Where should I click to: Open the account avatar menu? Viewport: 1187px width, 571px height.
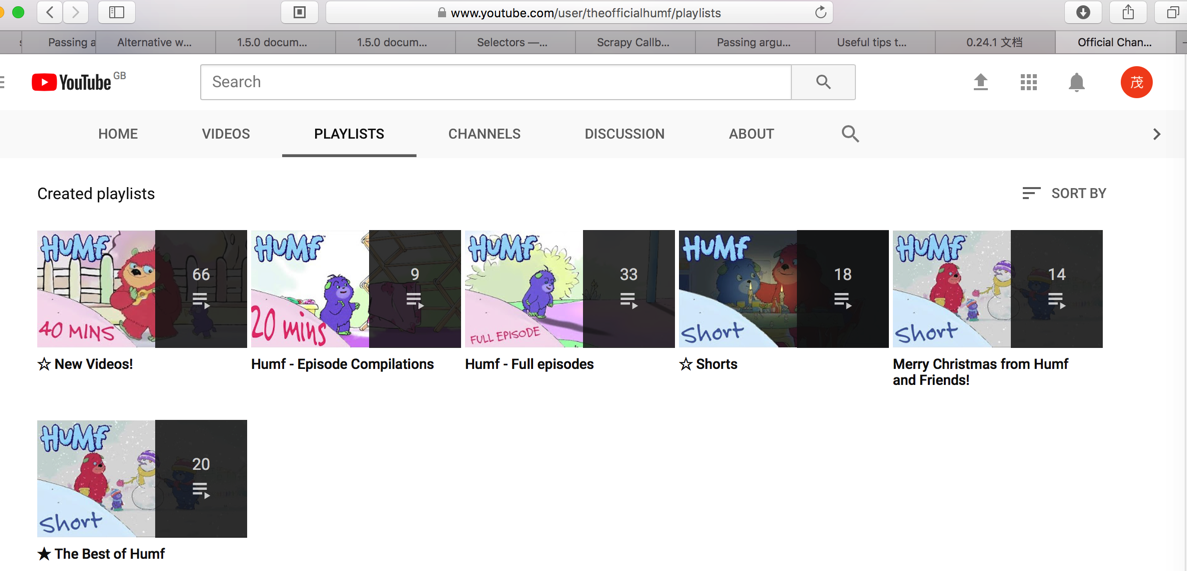tap(1136, 83)
